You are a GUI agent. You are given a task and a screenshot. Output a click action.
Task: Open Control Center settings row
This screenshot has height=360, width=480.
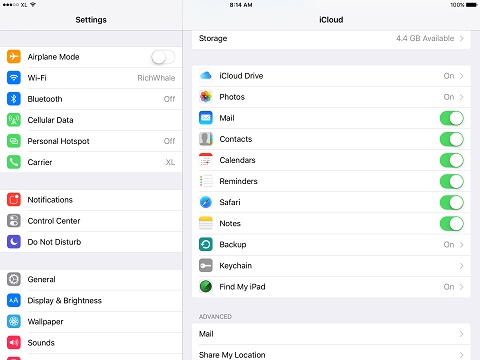pos(91,221)
